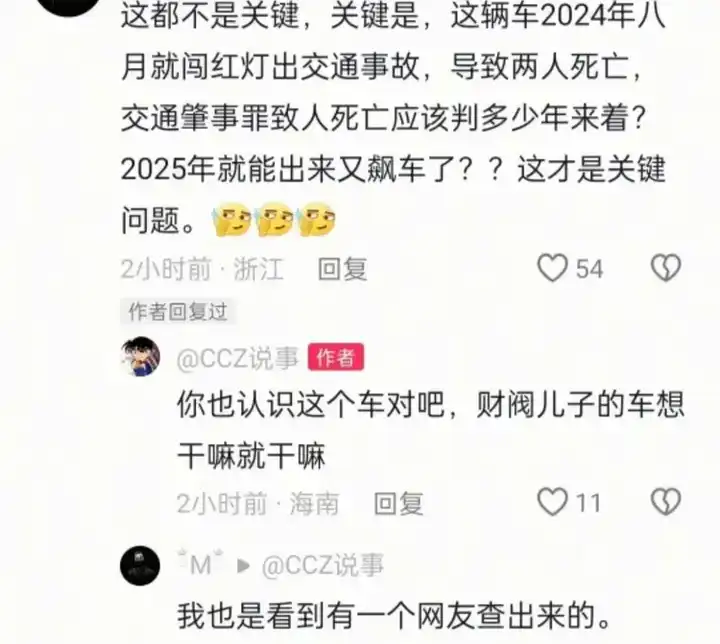720x644 pixels.
Task: Open the @CCZ说事 mention in M's reply
Action: tap(322, 565)
